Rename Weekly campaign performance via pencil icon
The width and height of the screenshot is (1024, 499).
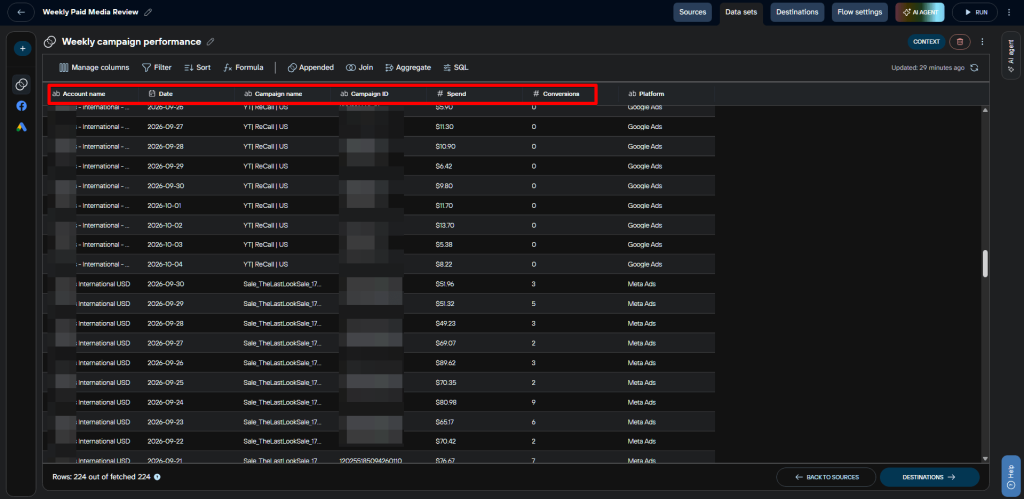pyautogui.click(x=210, y=42)
